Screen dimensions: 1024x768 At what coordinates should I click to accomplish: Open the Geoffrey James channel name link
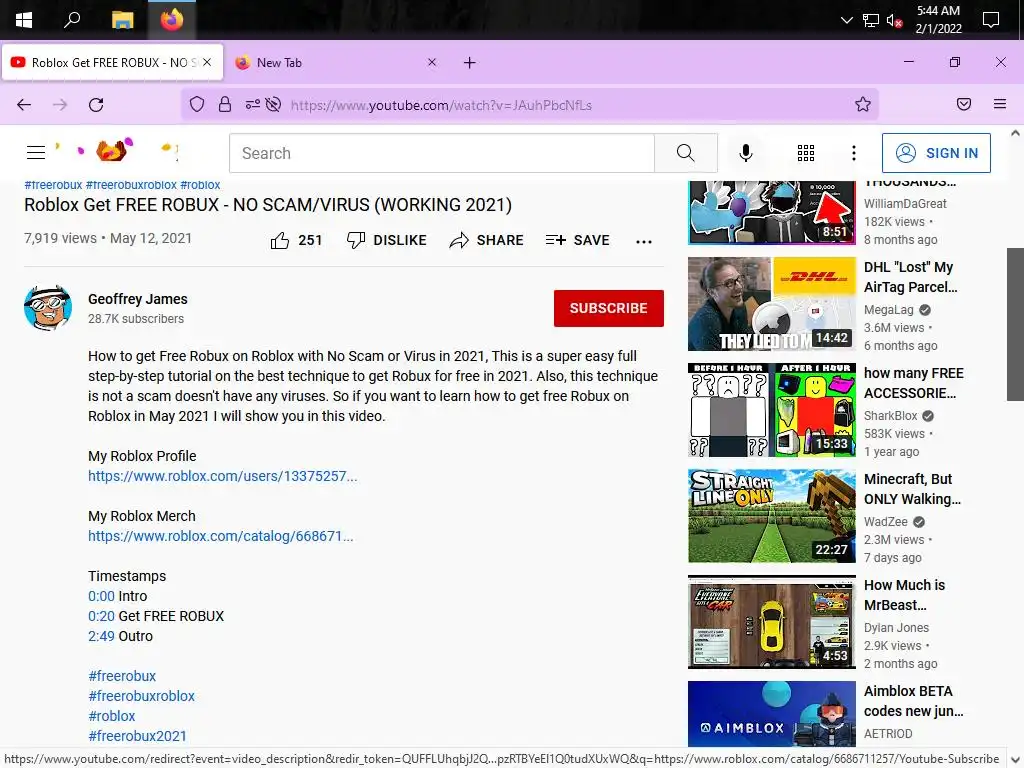tap(138, 299)
